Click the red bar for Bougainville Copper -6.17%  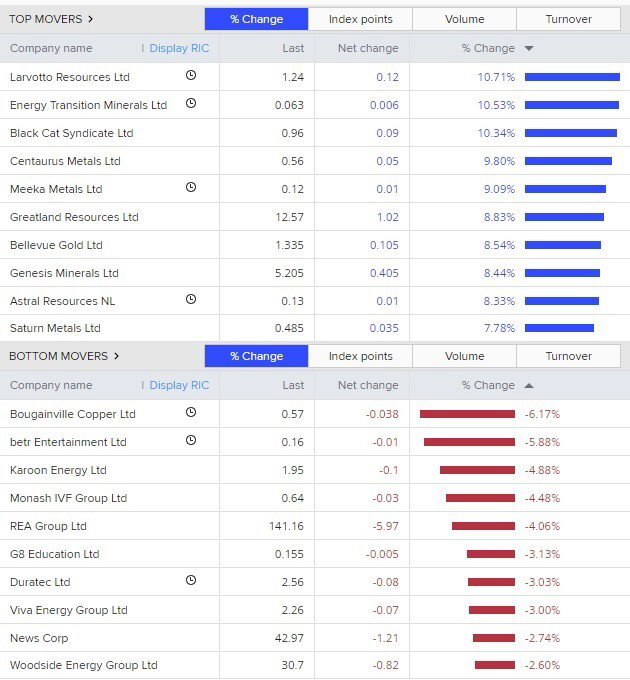(x=467, y=414)
